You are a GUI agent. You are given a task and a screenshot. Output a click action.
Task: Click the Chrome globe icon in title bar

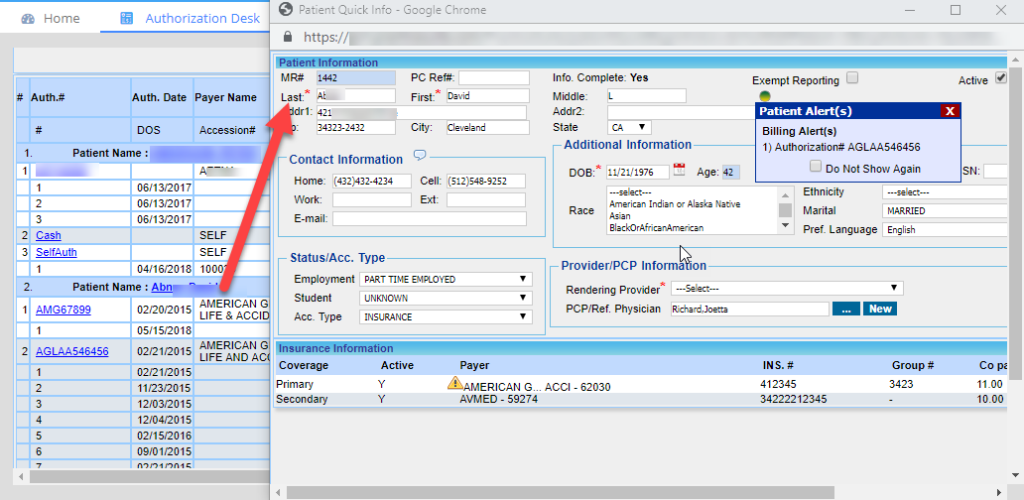coord(284,10)
